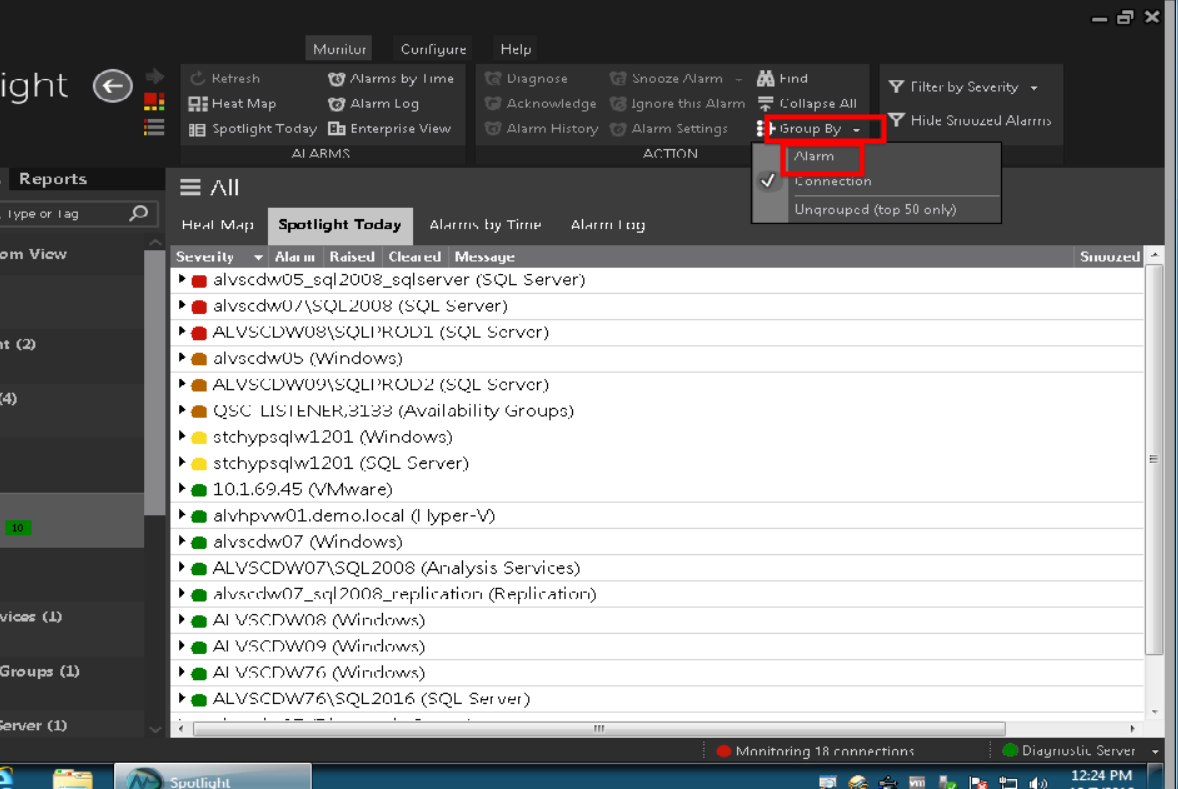This screenshot has width=1178, height=789.
Task: Select the Spotlight Today tab
Action: (x=340, y=225)
